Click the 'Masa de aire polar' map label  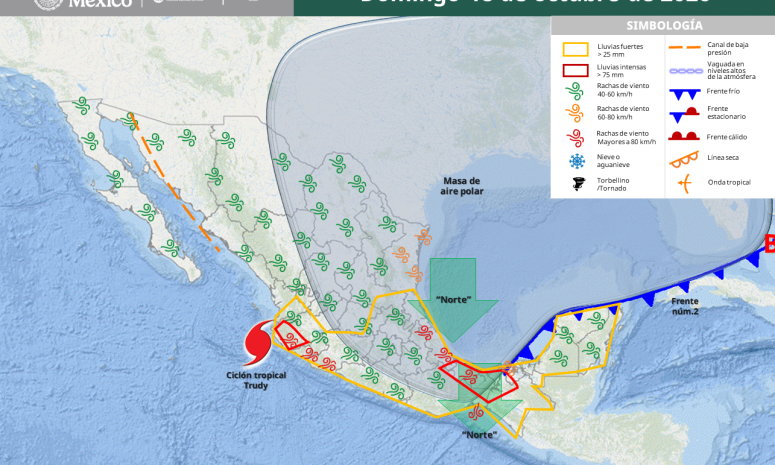(x=462, y=186)
